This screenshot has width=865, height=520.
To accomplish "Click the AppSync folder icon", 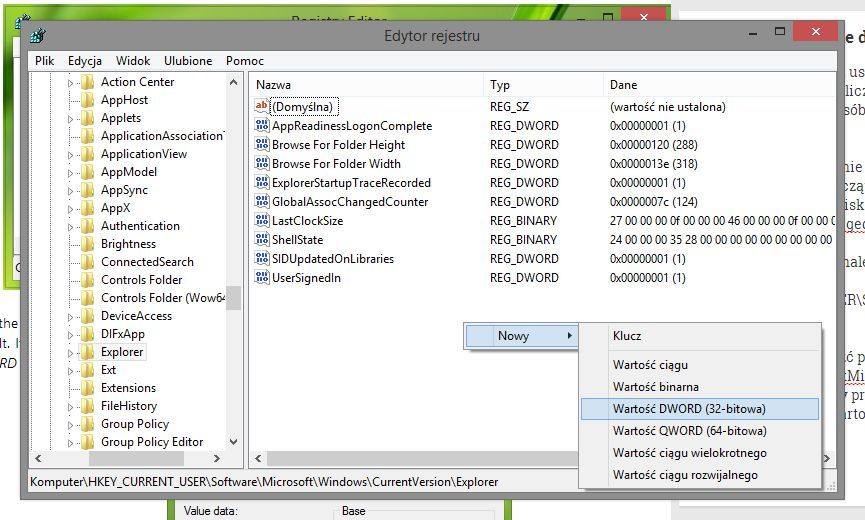I will (x=87, y=190).
